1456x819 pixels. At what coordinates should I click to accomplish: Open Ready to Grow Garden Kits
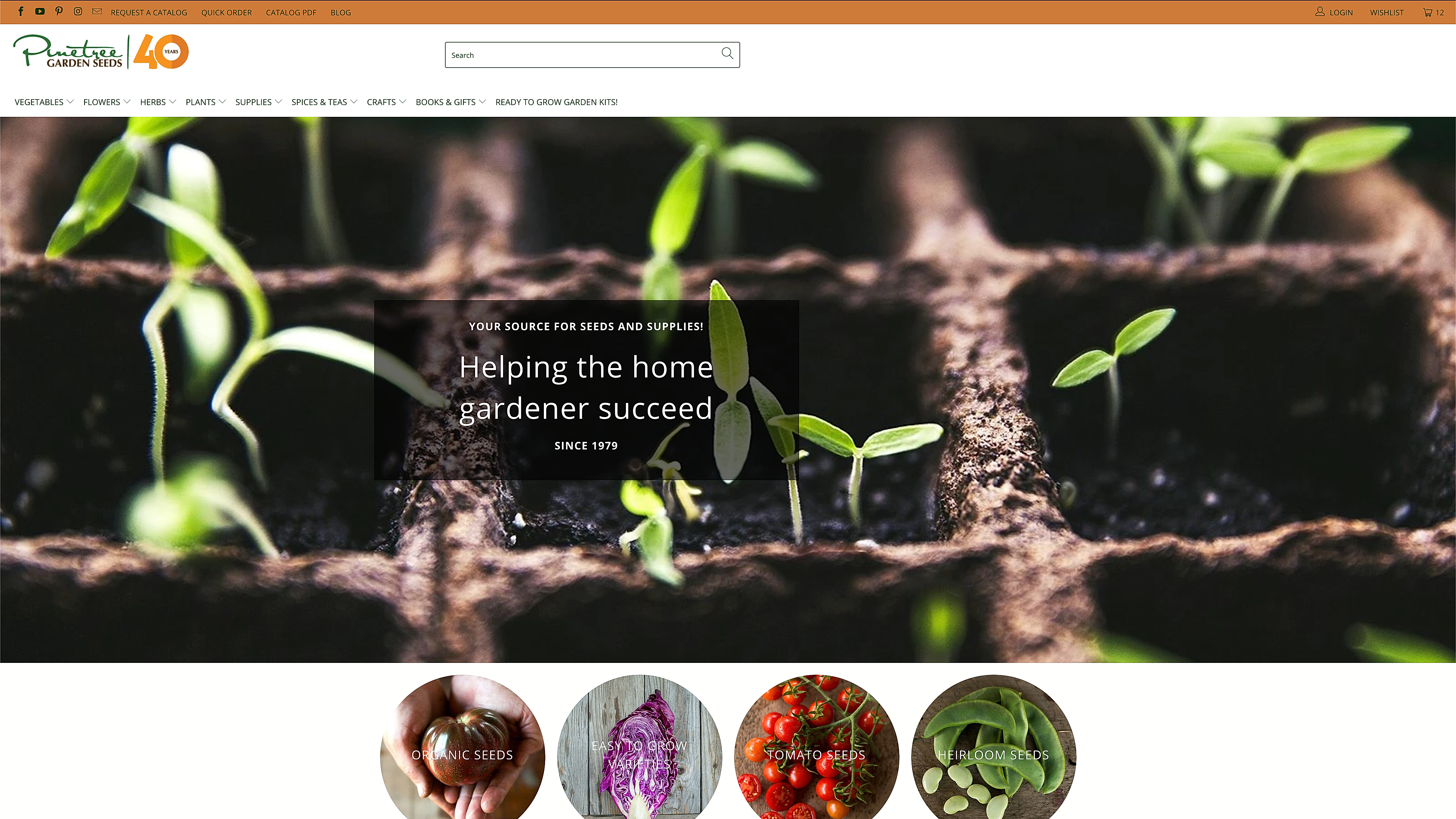click(556, 102)
